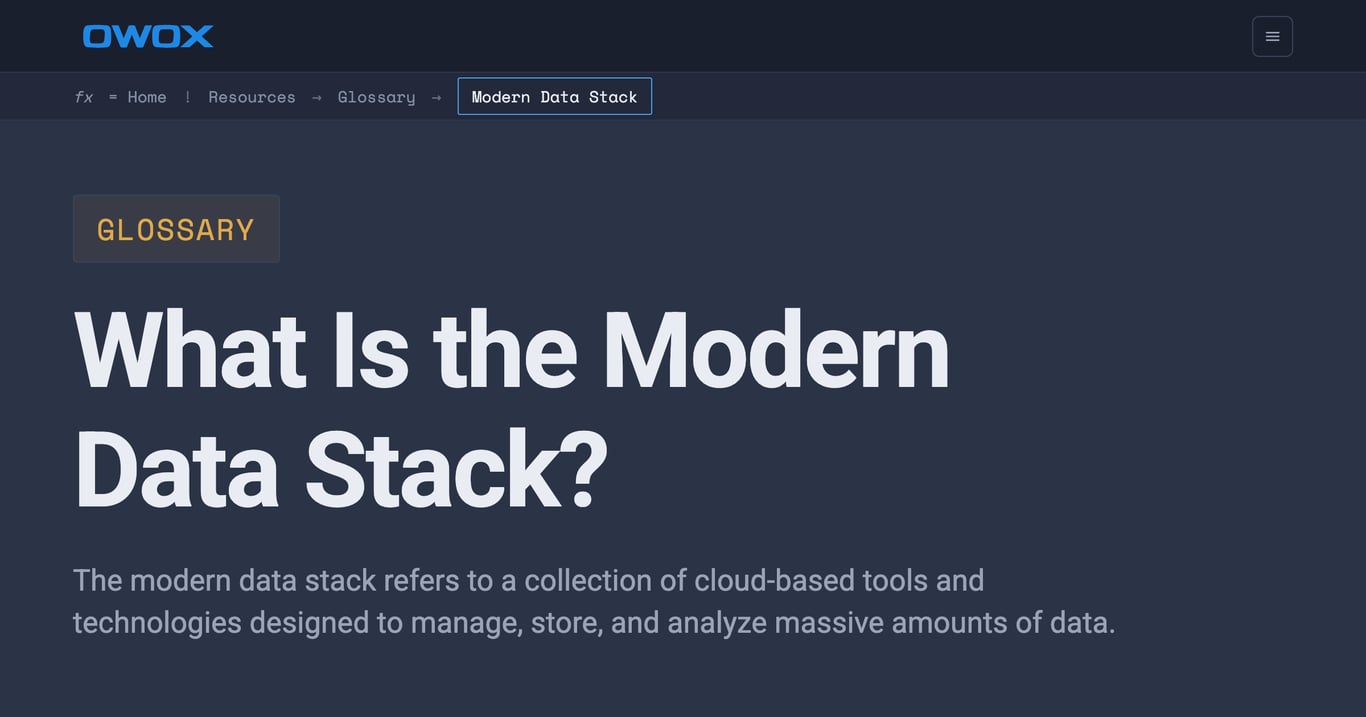Go to Home breadcrumb
Screen dimensions: 1366x717
pyautogui.click(x=147, y=97)
